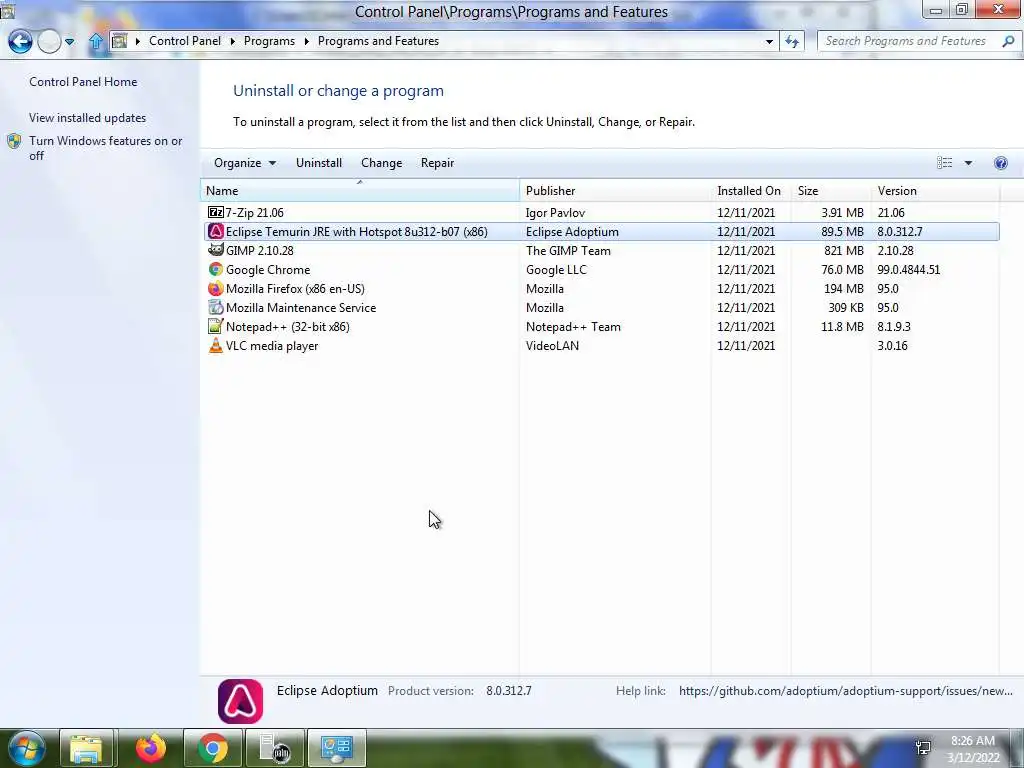Open the Organize dropdown menu
Viewport: 1024px width, 768px height.
[x=245, y=163]
